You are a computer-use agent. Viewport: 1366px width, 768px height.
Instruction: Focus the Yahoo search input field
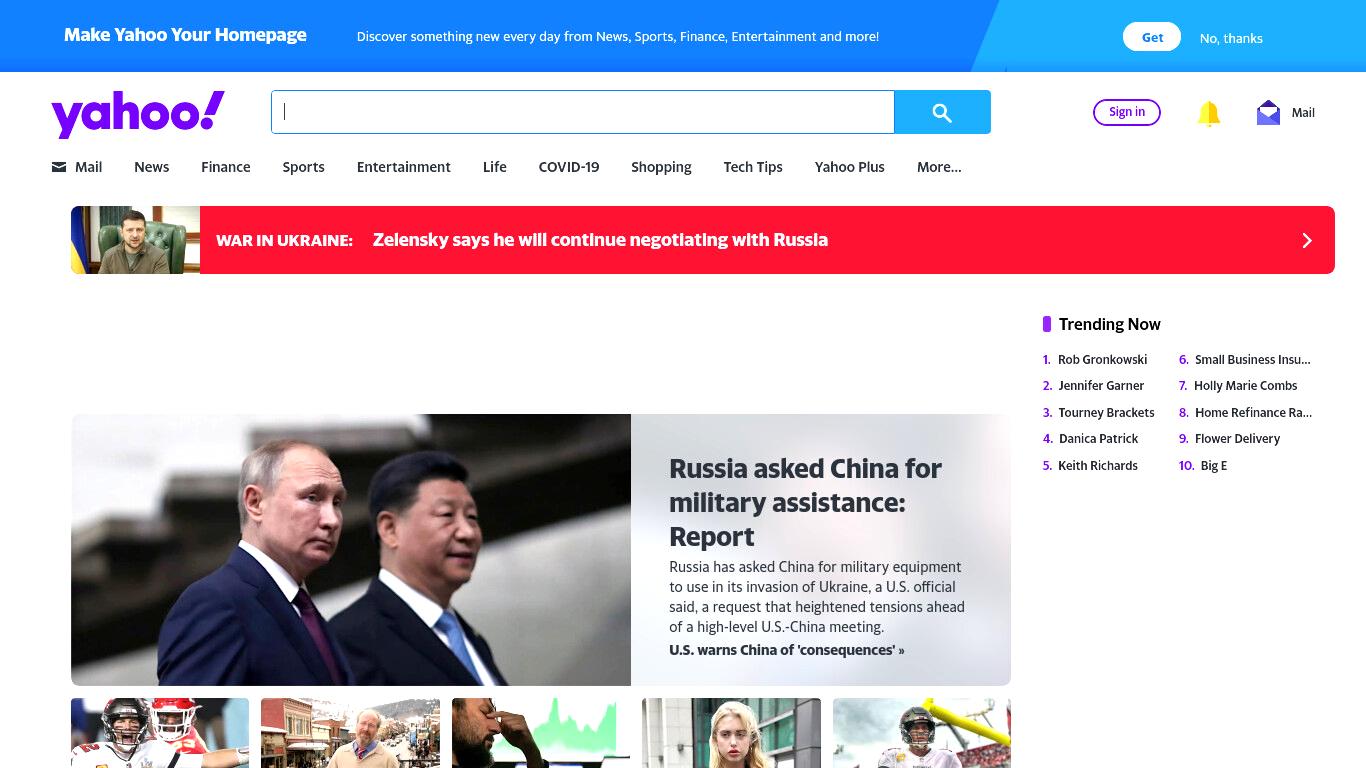(583, 112)
